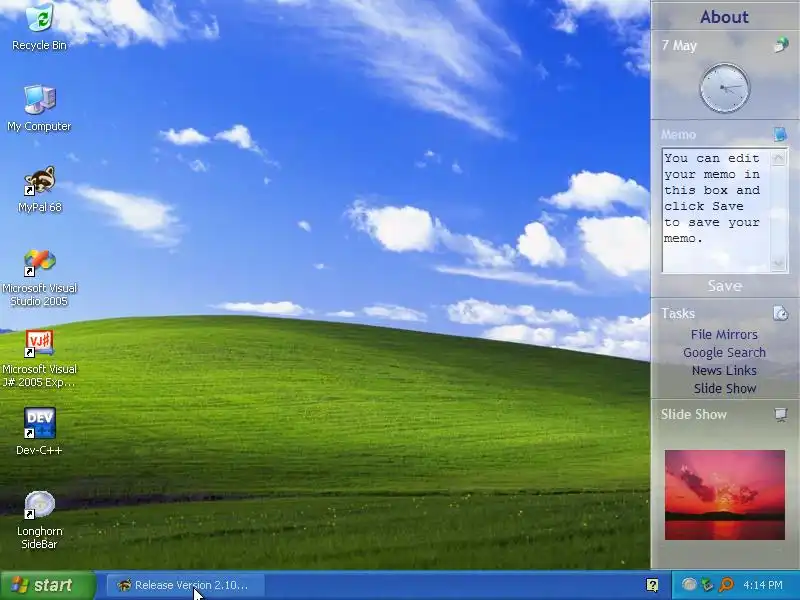
Task: Select the Longhorn SideBar desktop shortcut
Action: (x=39, y=520)
